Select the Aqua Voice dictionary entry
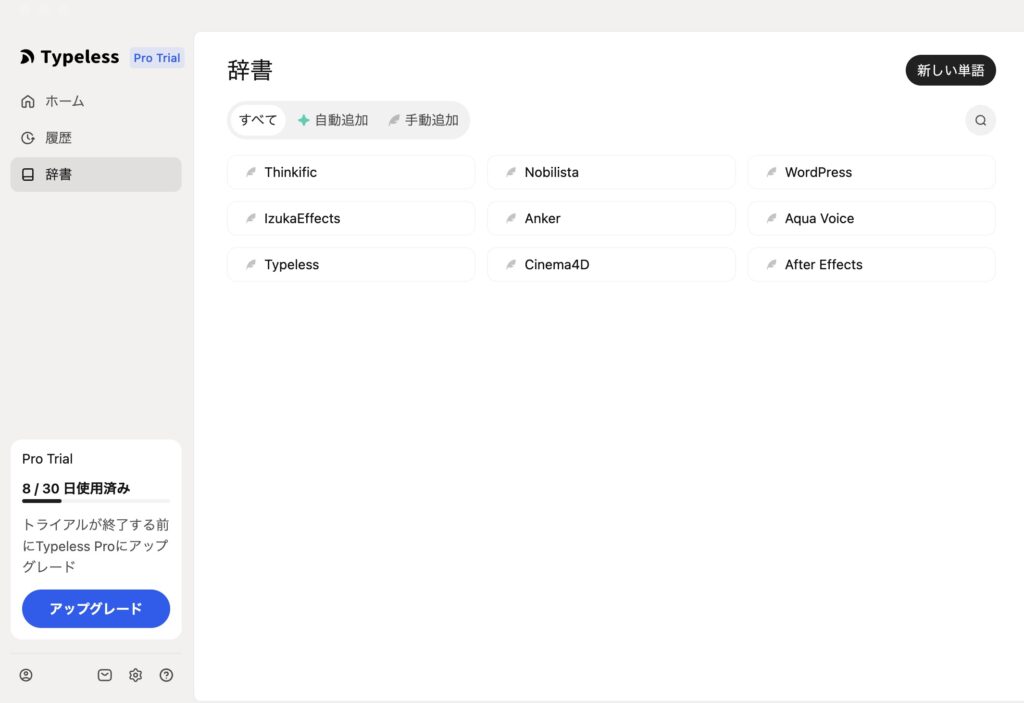 coord(871,218)
